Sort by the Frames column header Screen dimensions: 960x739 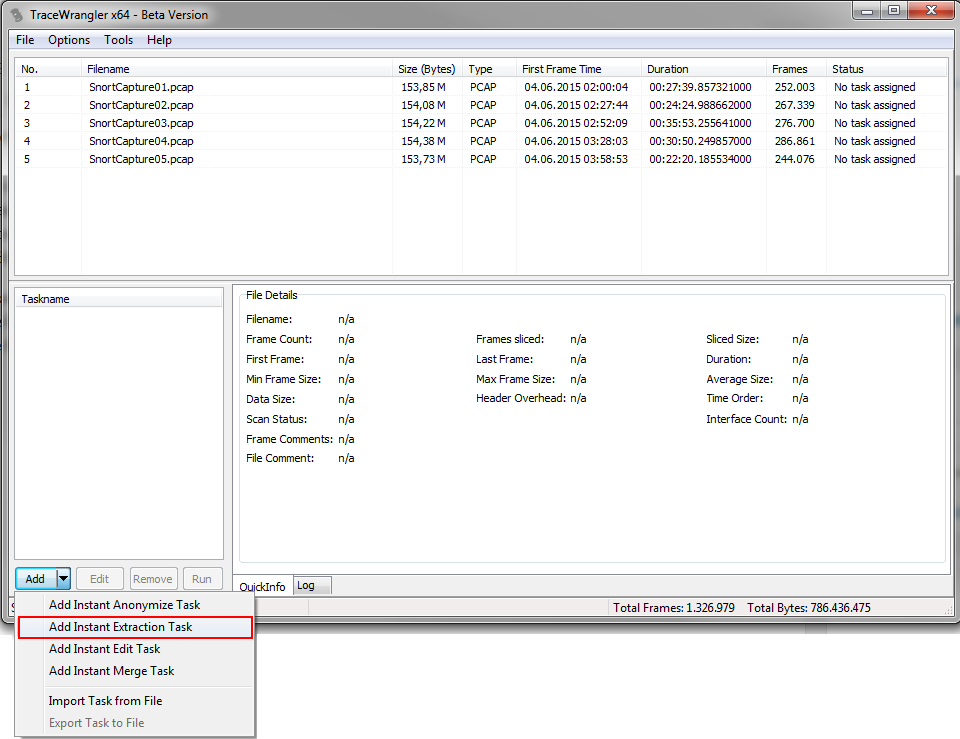(796, 69)
